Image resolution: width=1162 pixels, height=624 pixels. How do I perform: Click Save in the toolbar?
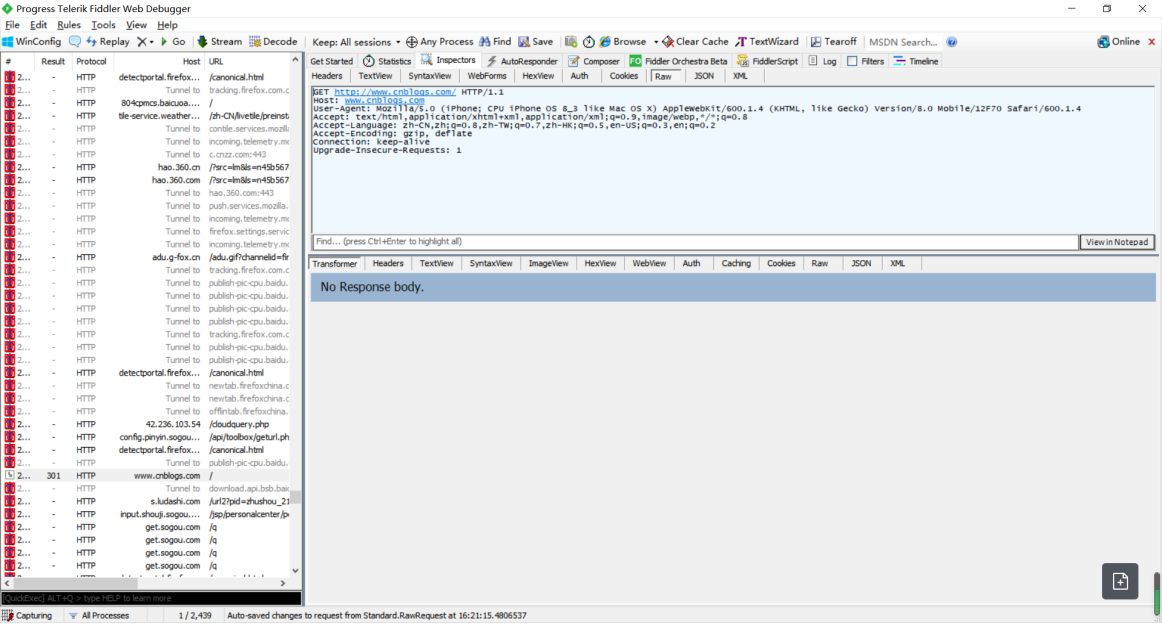(535, 42)
